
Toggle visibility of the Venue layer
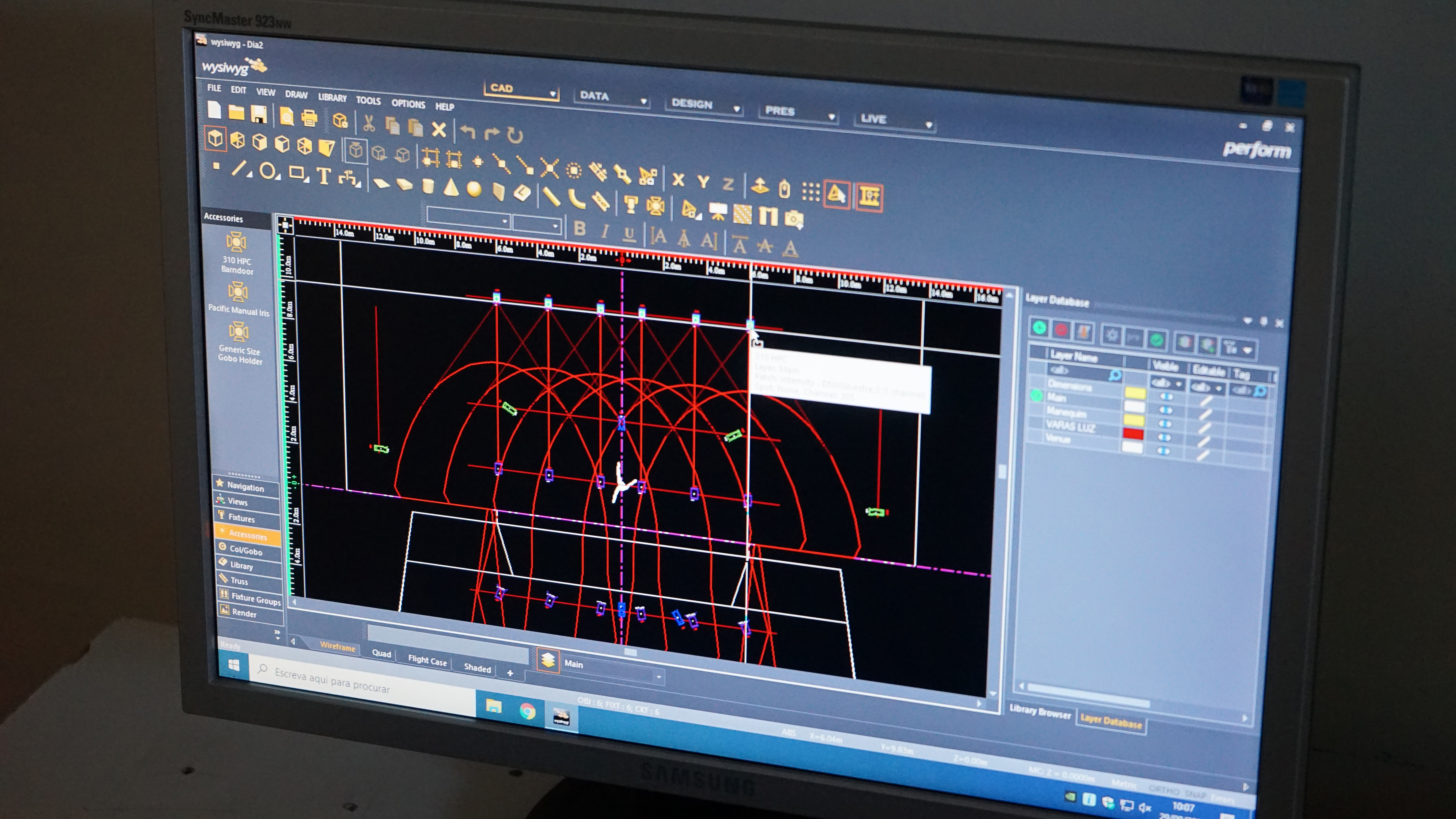[1164, 450]
